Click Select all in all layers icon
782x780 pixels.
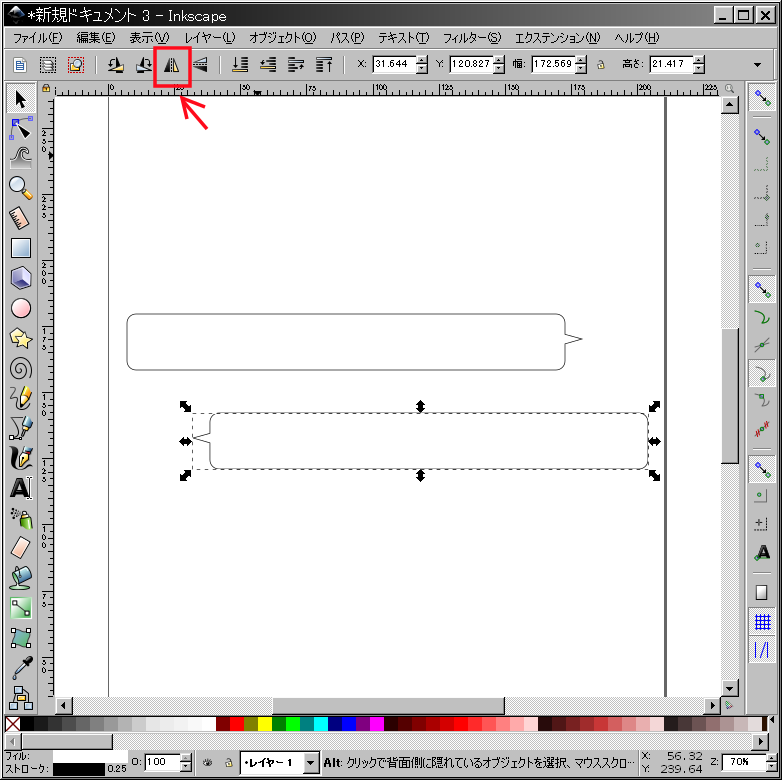(x=48, y=64)
